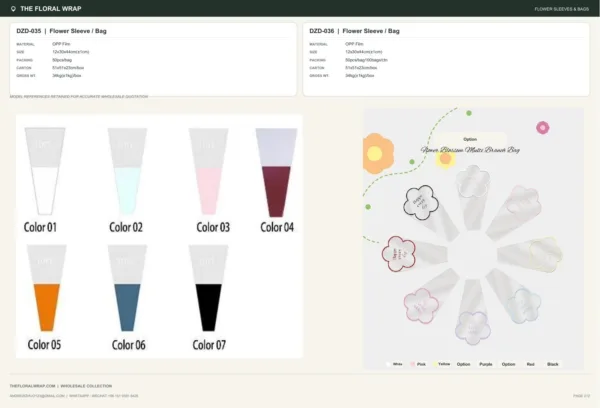Viewport: 600px width, 408px height.
Task: Pick the Color 04 burgundy sleeve
Action: click(276, 173)
